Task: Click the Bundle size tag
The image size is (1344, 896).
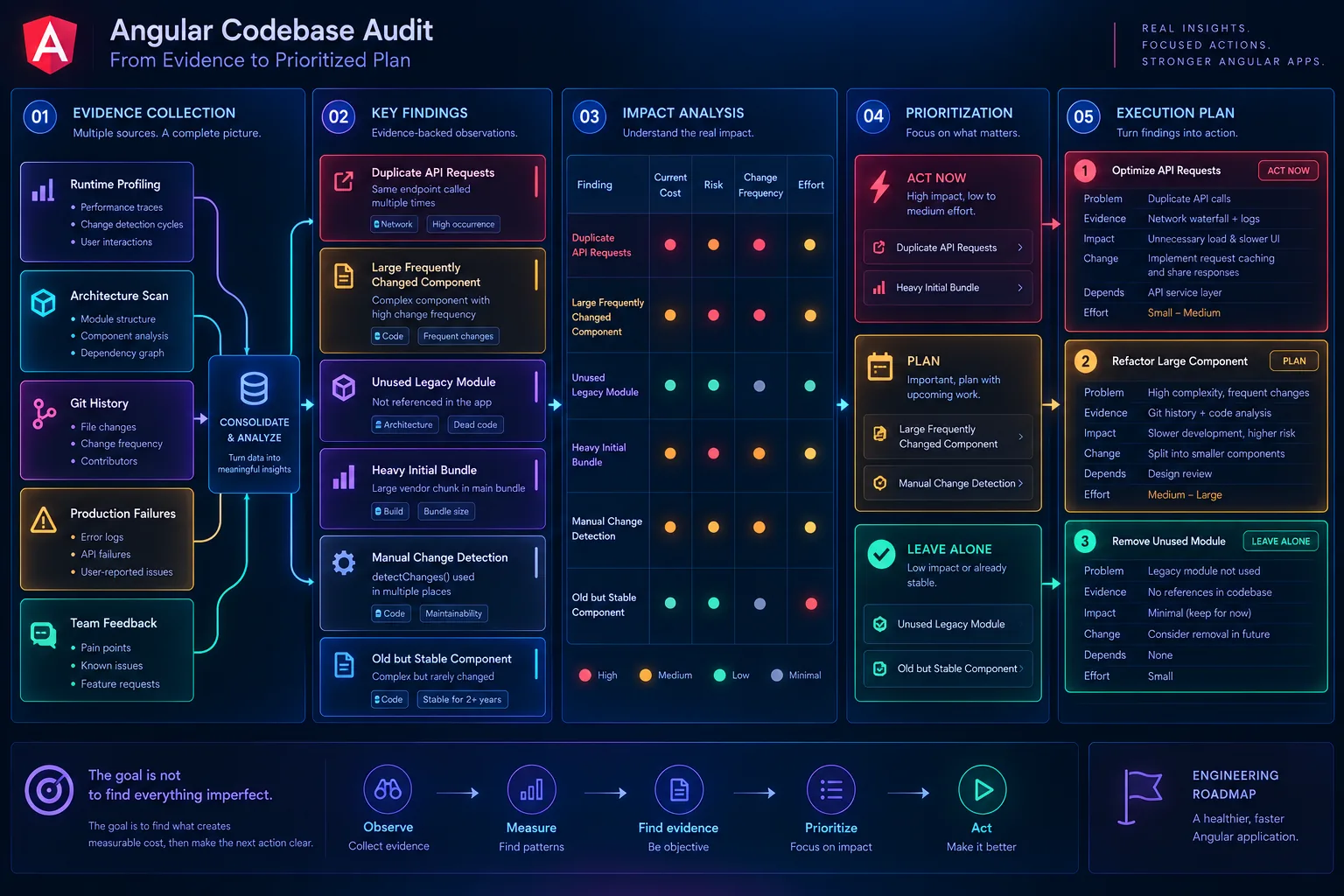Action: pyautogui.click(x=446, y=511)
